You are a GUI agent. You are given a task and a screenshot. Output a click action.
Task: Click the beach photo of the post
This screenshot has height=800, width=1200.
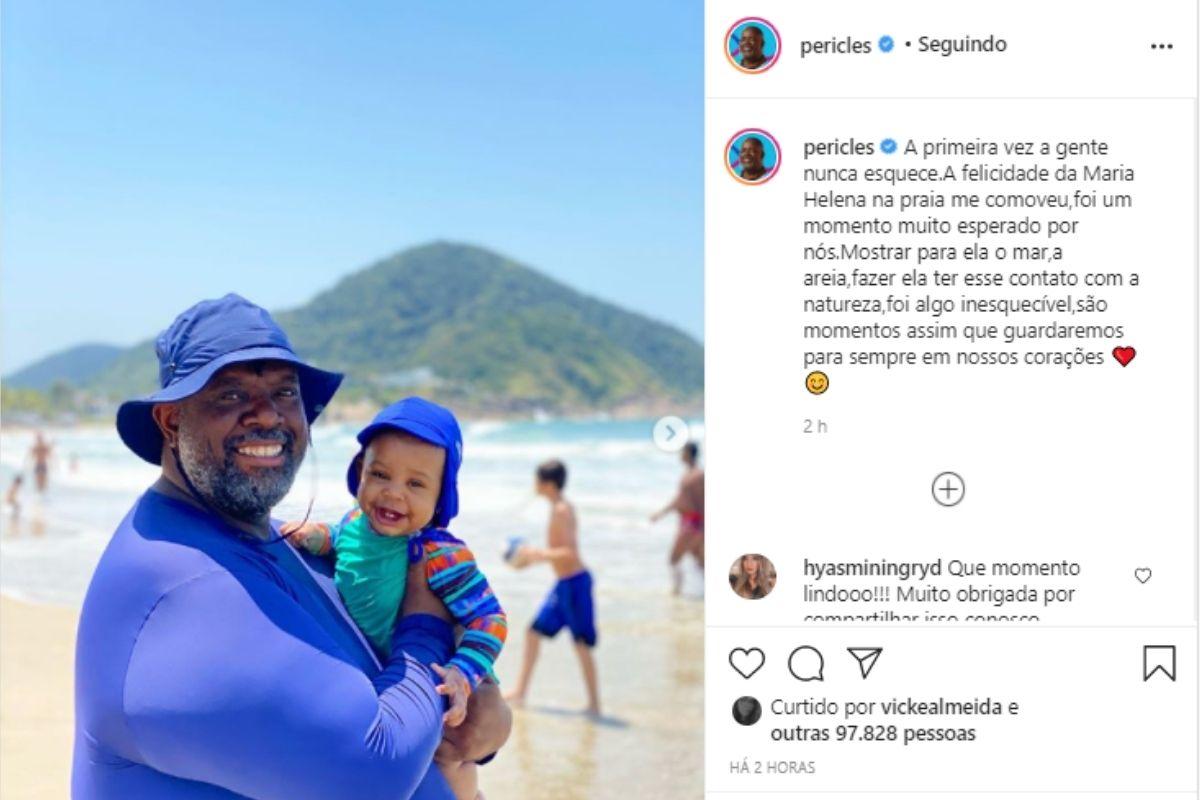click(x=352, y=400)
